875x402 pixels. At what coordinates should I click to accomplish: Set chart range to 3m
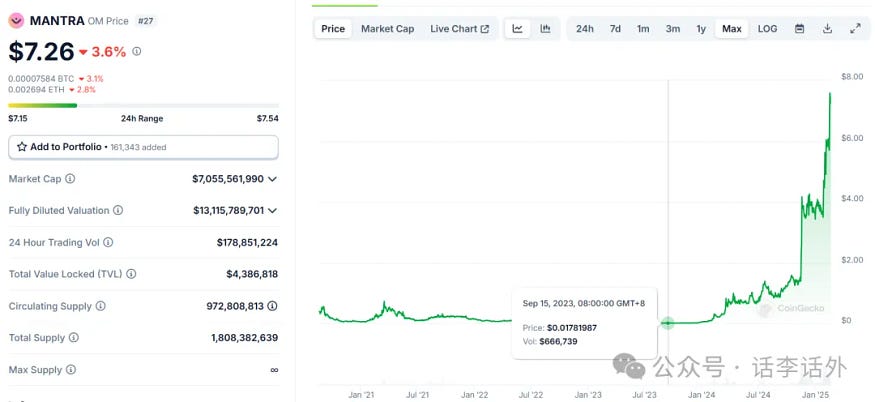pos(672,29)
